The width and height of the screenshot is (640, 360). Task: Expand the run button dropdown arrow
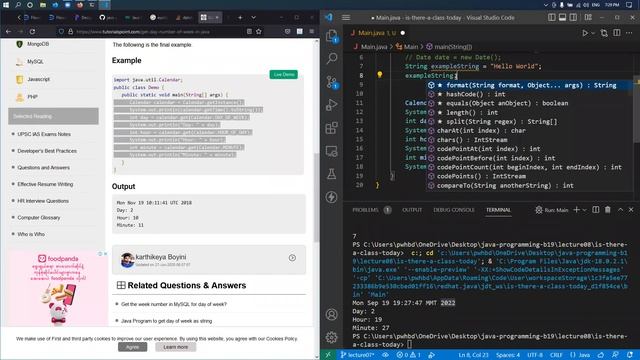[x=593, y=33]
